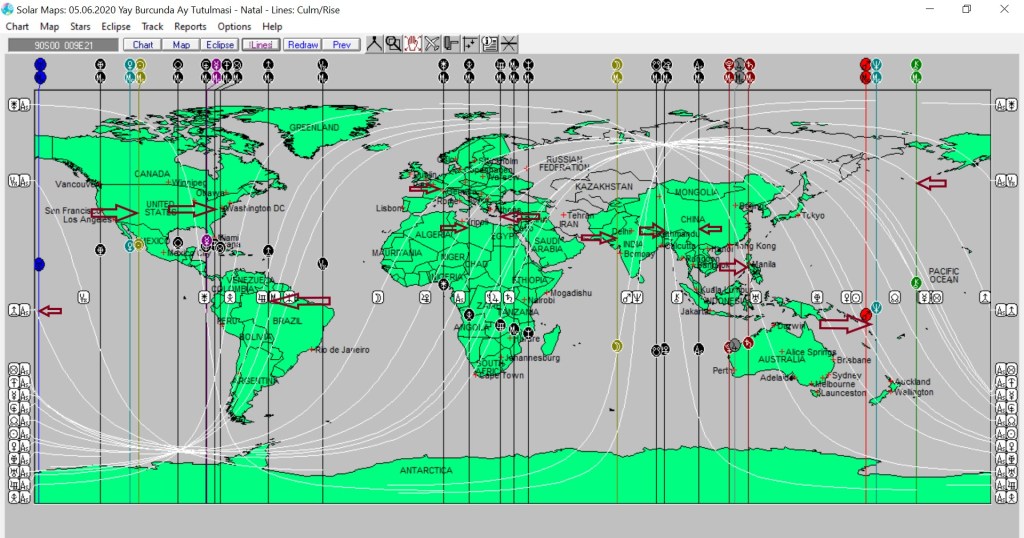Image resolution: width=1024 pixels, height=538 pixels.
Task: Click the Chart button in the toolbar
Action: click(142, 45)
